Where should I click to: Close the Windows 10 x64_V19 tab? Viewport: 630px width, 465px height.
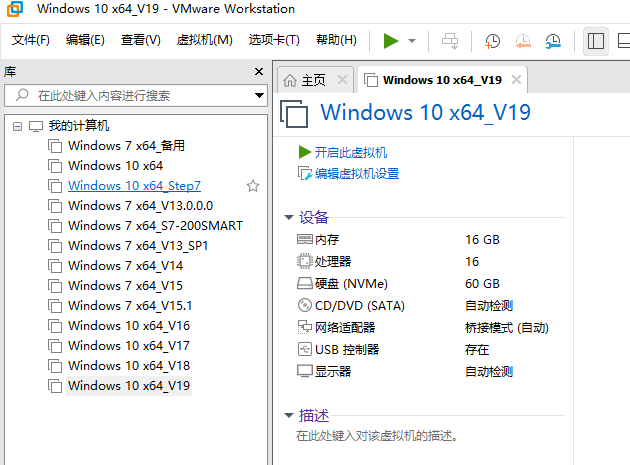click(x=516, y=80)
